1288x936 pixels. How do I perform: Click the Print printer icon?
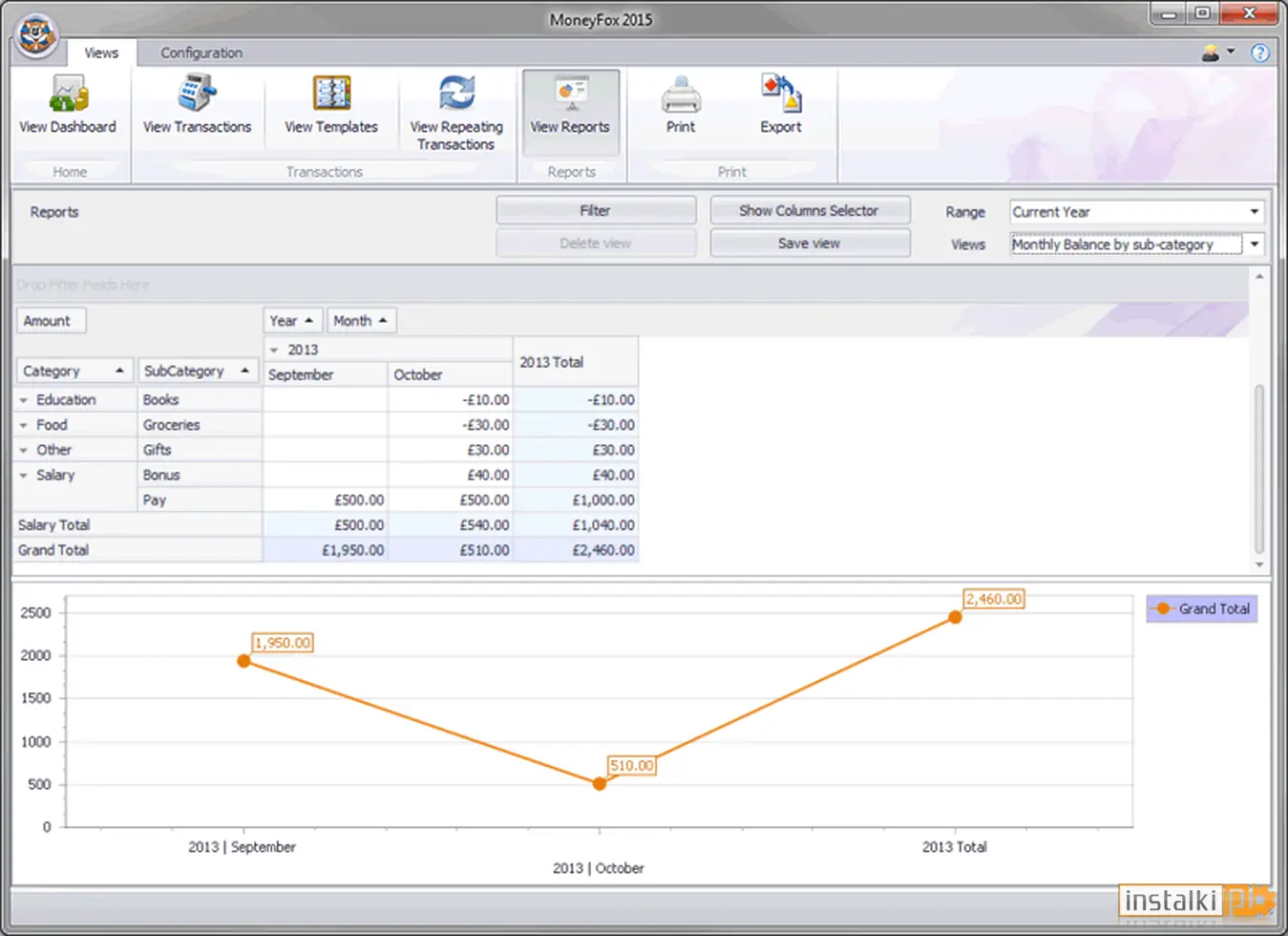681,95
